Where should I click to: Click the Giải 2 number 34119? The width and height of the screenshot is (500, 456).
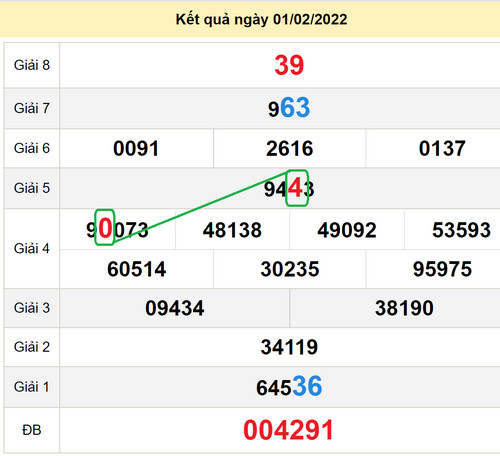click(x=289, y=347)
